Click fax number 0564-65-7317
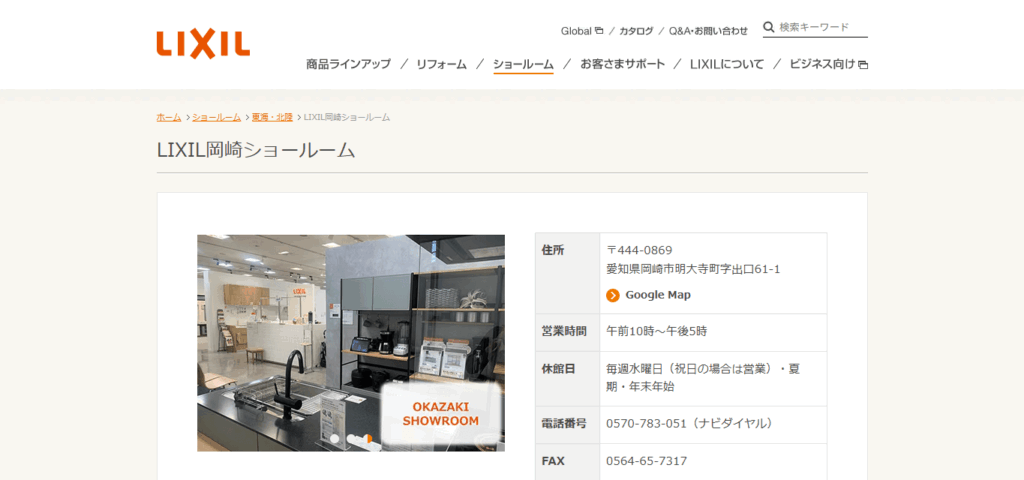The width and height of the screenshot is (1024, 480). [647, 461]
